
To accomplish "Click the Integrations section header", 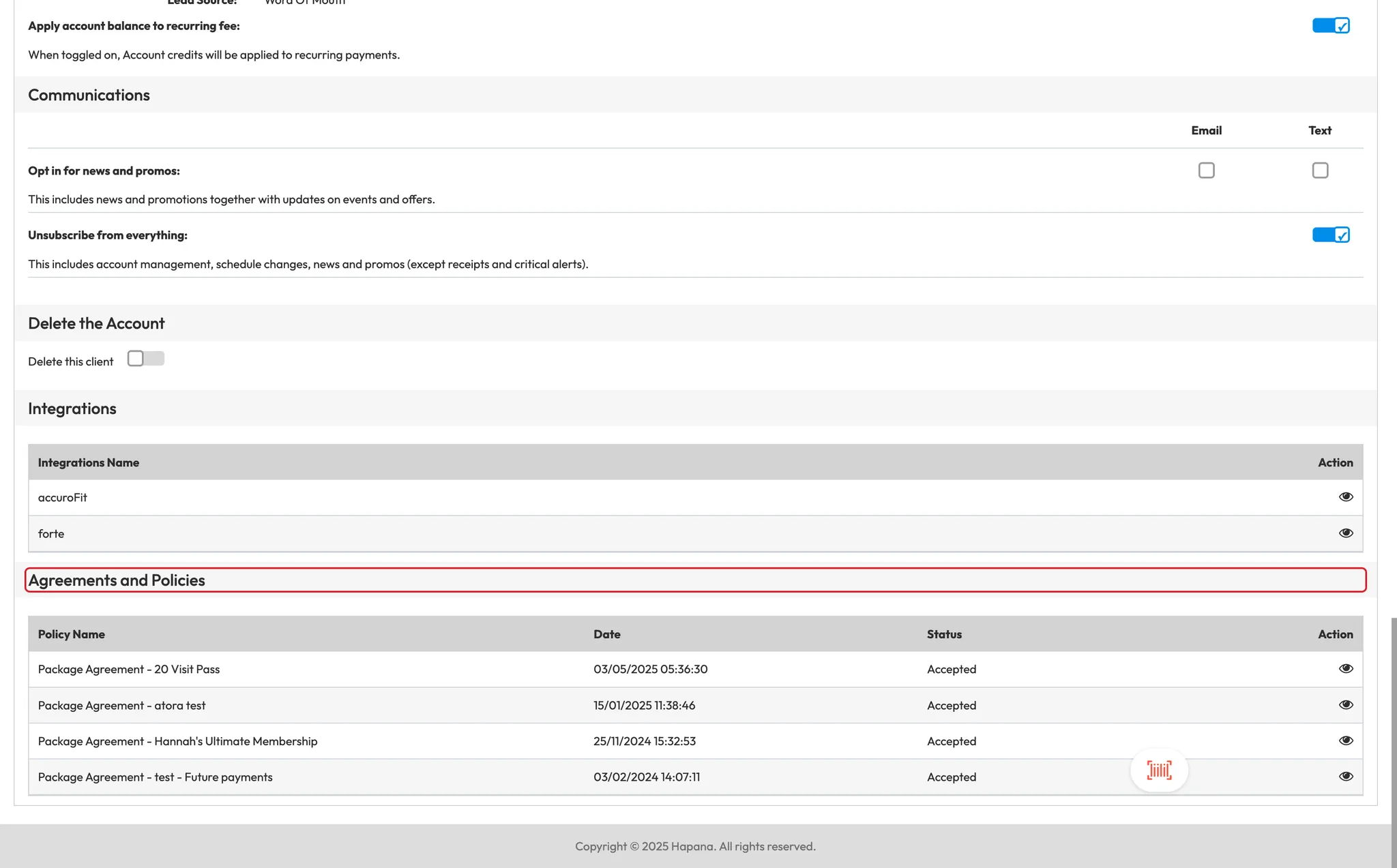I will (x=72, y=408).
